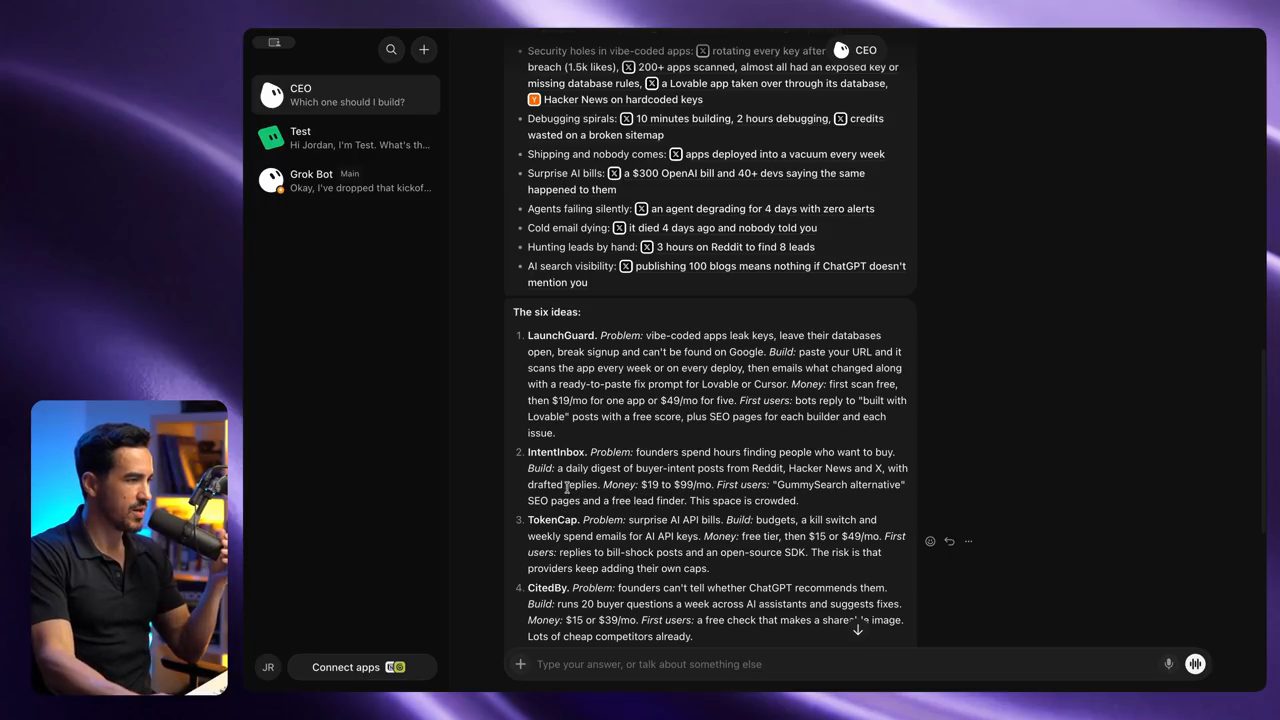
Task: Open the X source before '3 hours on Reddit'
Action: [647, 247]
